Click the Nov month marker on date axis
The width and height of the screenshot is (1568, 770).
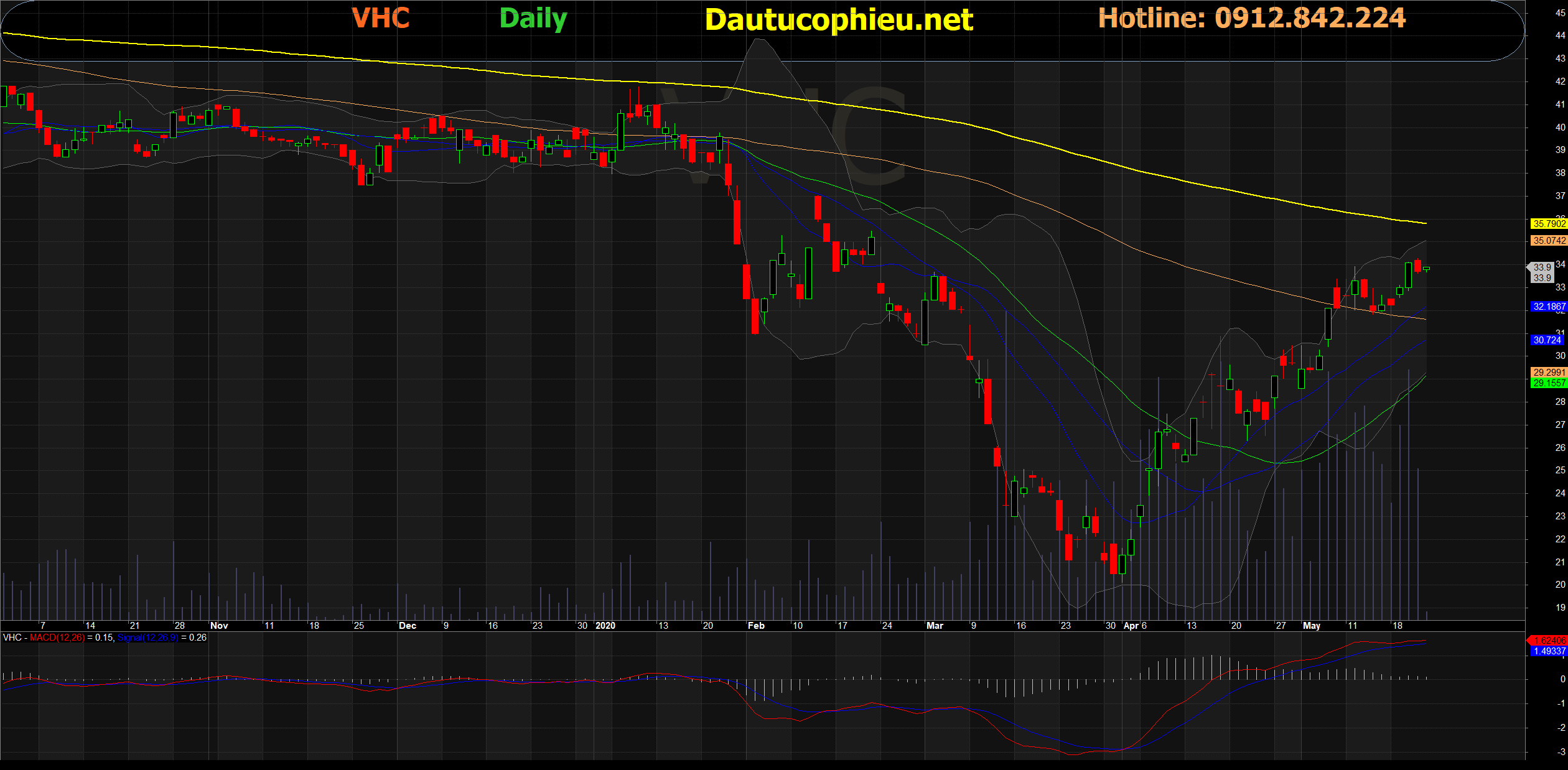click(x=219, y=626)
